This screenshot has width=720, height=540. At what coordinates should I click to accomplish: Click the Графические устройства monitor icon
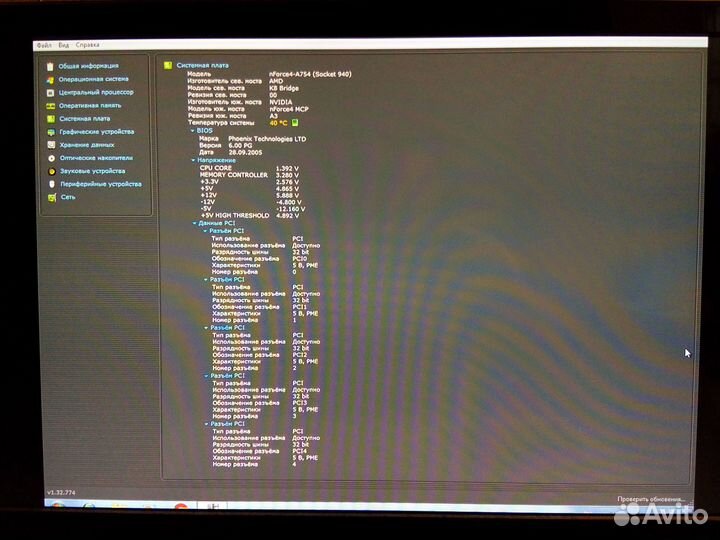(51, 132)
